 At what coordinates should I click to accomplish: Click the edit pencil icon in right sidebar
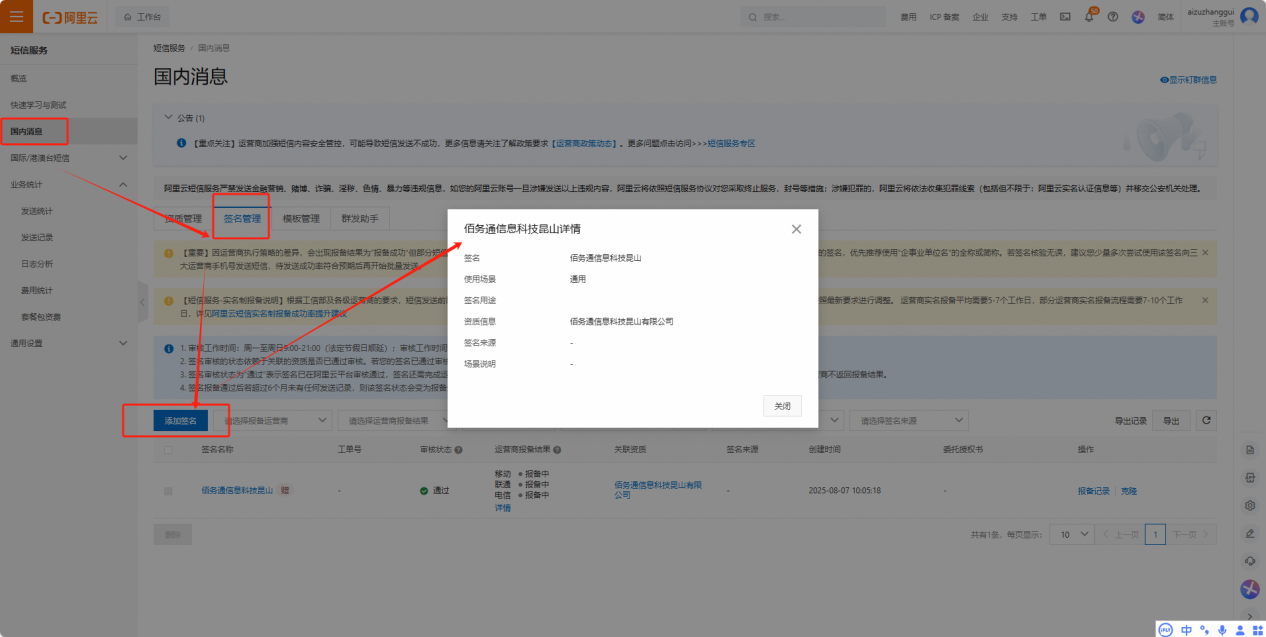(1249, 533)
